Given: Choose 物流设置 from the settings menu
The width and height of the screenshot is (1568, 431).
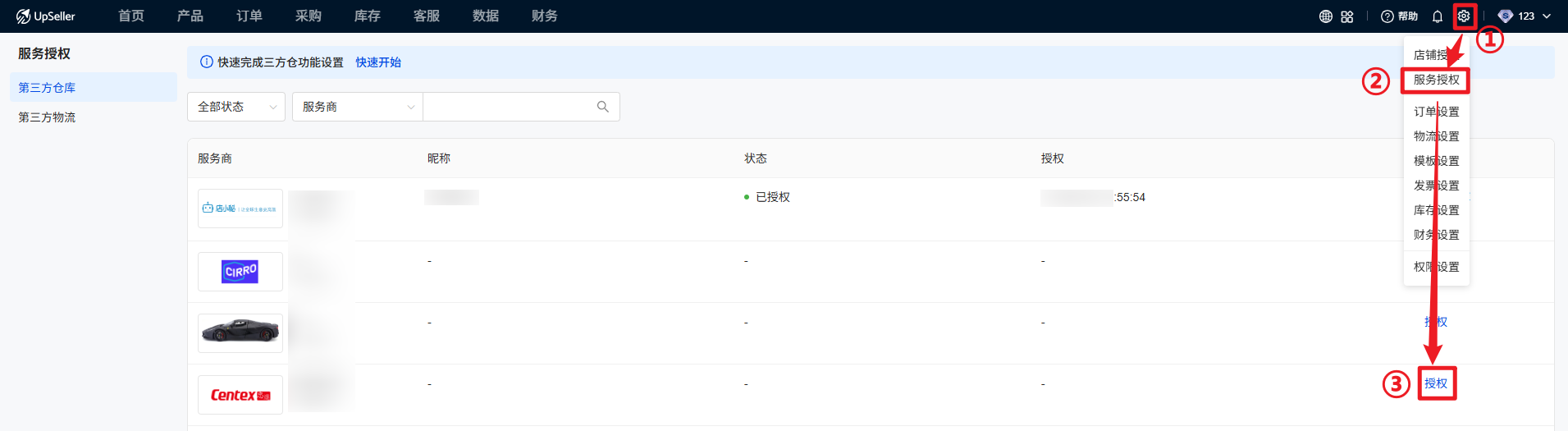Looking at the screenshot, I should (1437, 136).
